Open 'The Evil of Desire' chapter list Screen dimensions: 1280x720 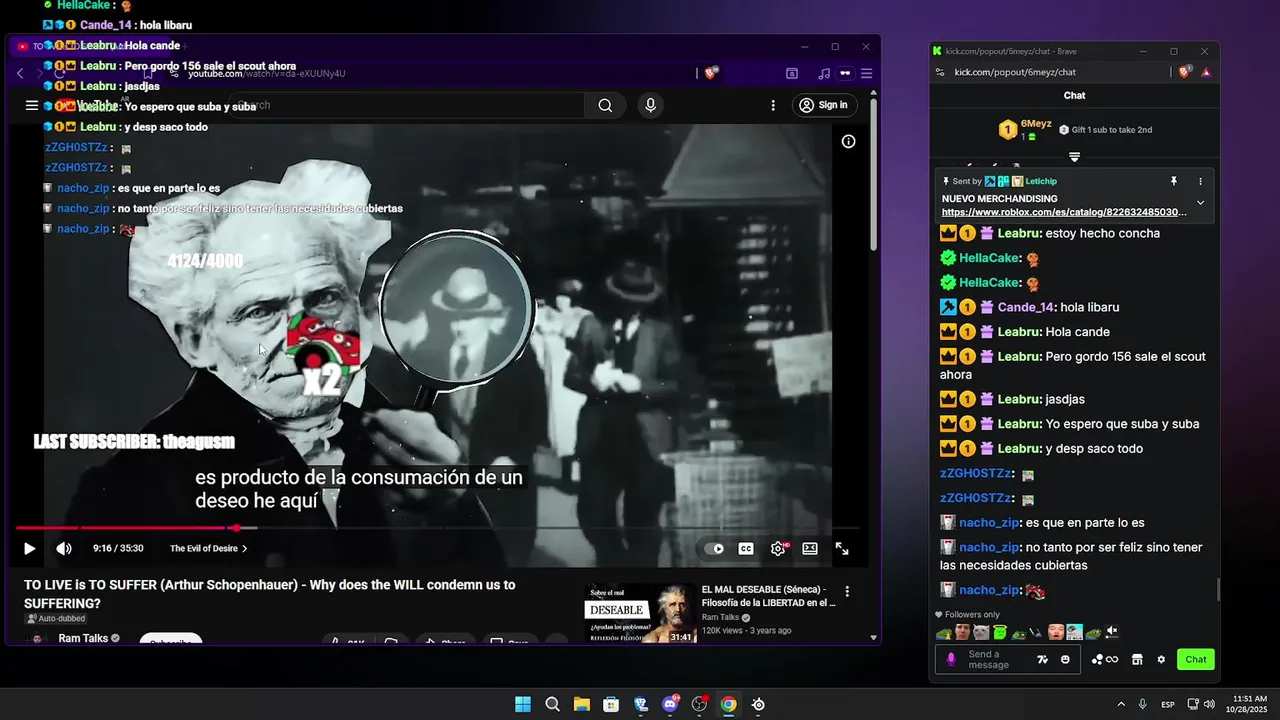click(208, 548)
